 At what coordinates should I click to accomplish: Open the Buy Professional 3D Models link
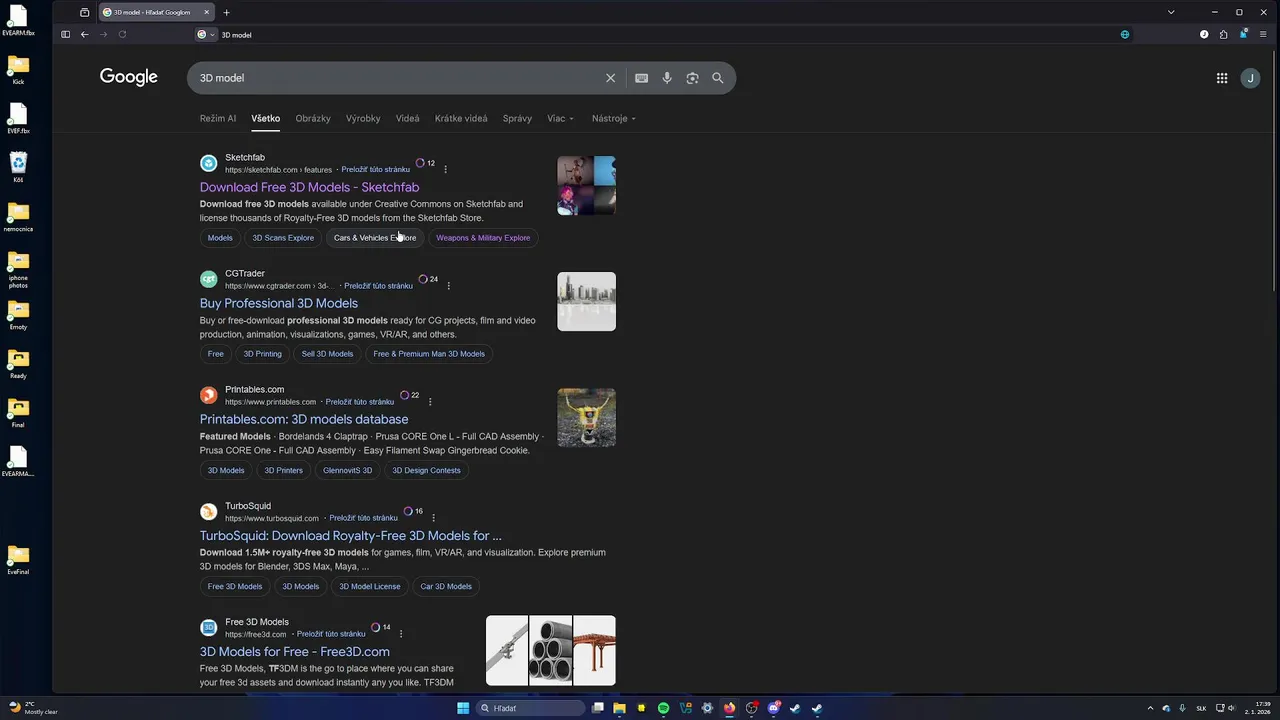point(279,303)
